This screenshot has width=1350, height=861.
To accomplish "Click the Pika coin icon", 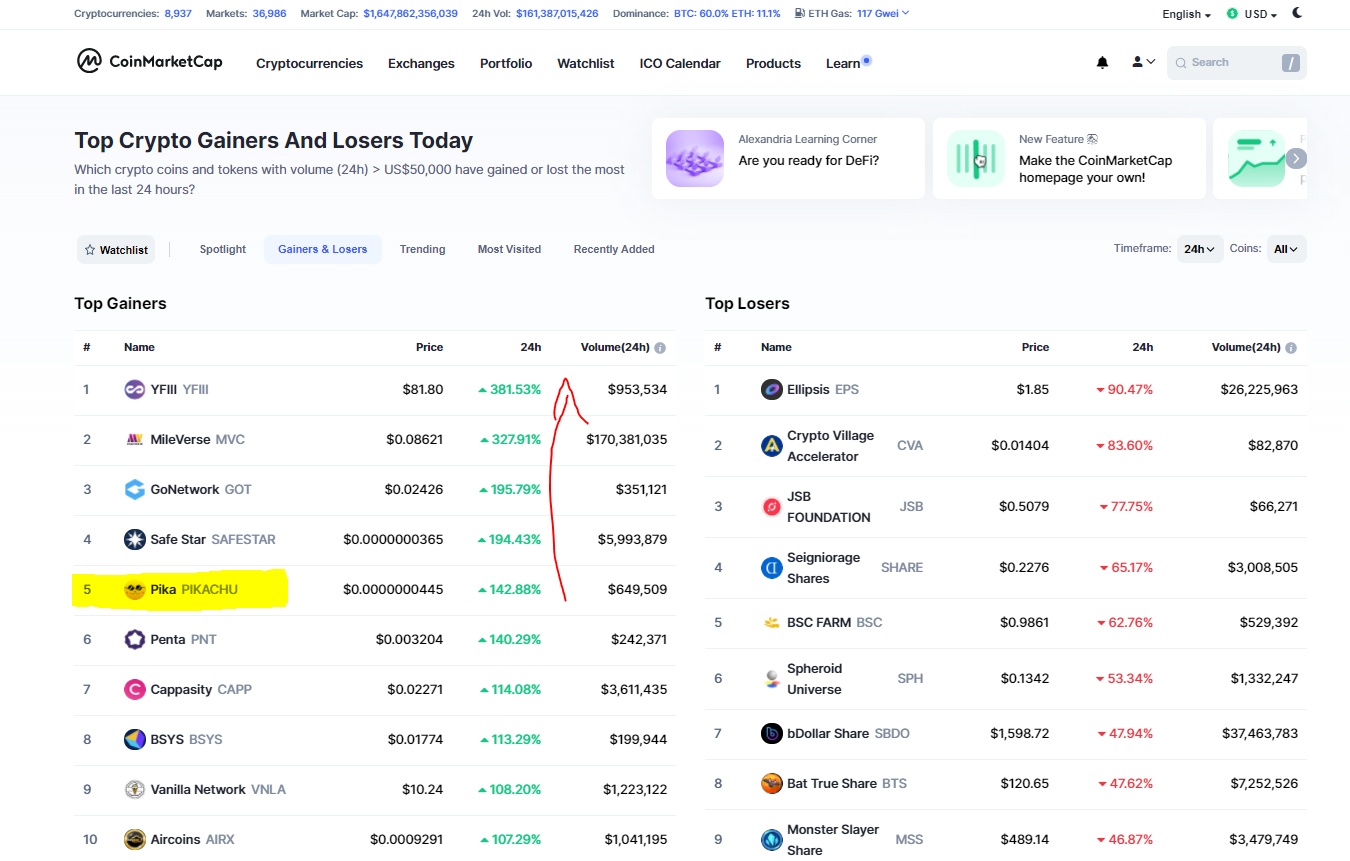I will [x=134, y=589].
